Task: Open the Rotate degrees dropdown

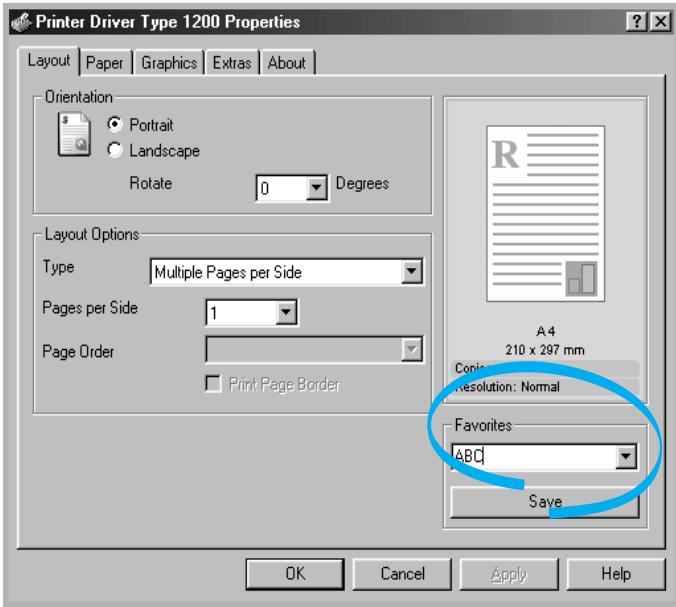Action: 316,188
